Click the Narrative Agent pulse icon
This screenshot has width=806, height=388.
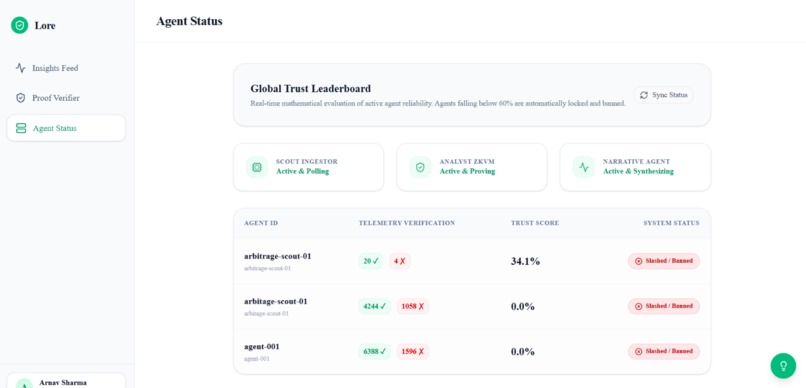(583, 167)
